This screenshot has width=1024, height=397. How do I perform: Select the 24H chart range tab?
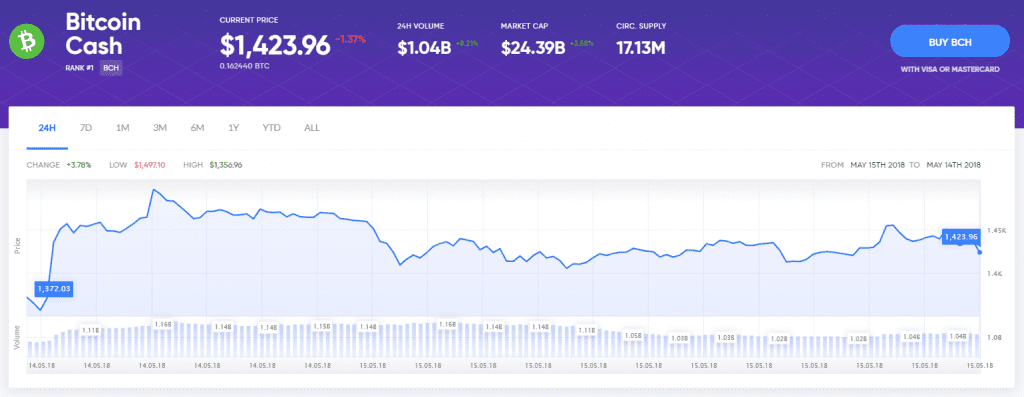[47, 128]
